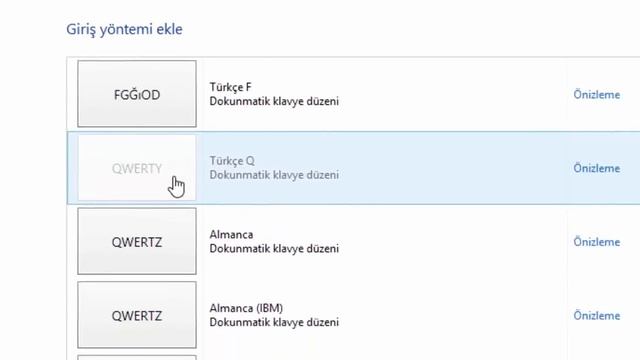
Task: Click the Almanca input method name
Action: (x=231, y=235)
